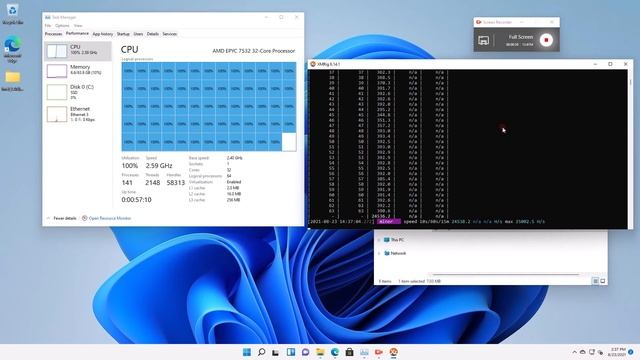The height and width of the screenshot is (360, 640).
Task: Open the Recycle Bin desktop icon
Action: click(x=12, y=13)
